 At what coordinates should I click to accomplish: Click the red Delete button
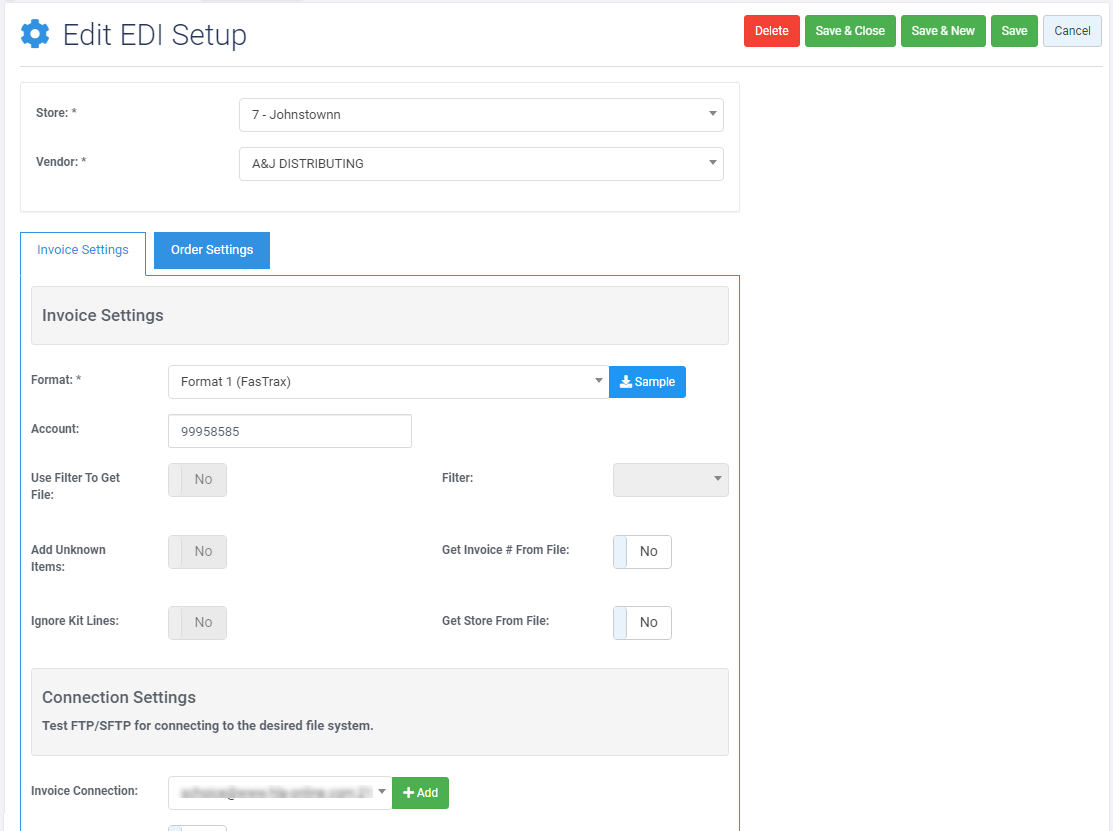[771, 31]
